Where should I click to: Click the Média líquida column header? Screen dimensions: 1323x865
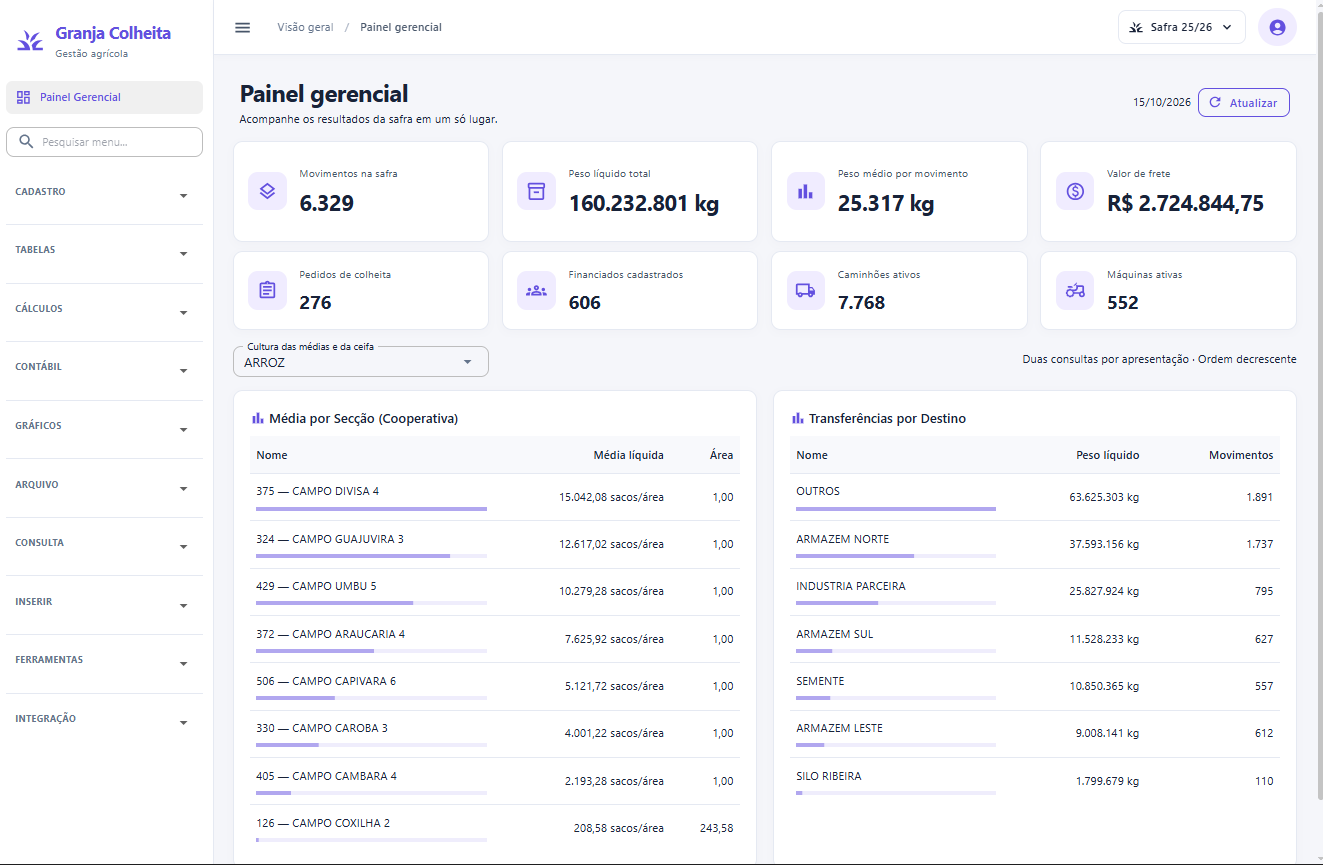click(x=628, y=455)
